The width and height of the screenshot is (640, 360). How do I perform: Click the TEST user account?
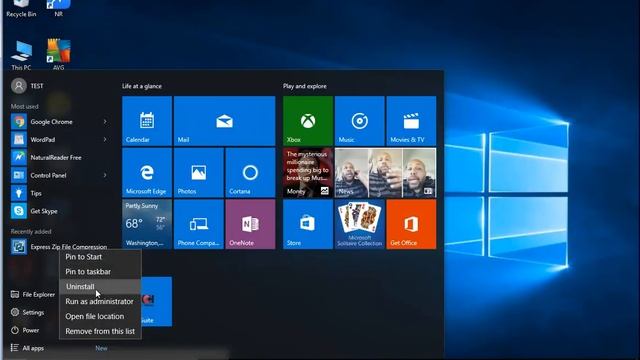(27, 86)
